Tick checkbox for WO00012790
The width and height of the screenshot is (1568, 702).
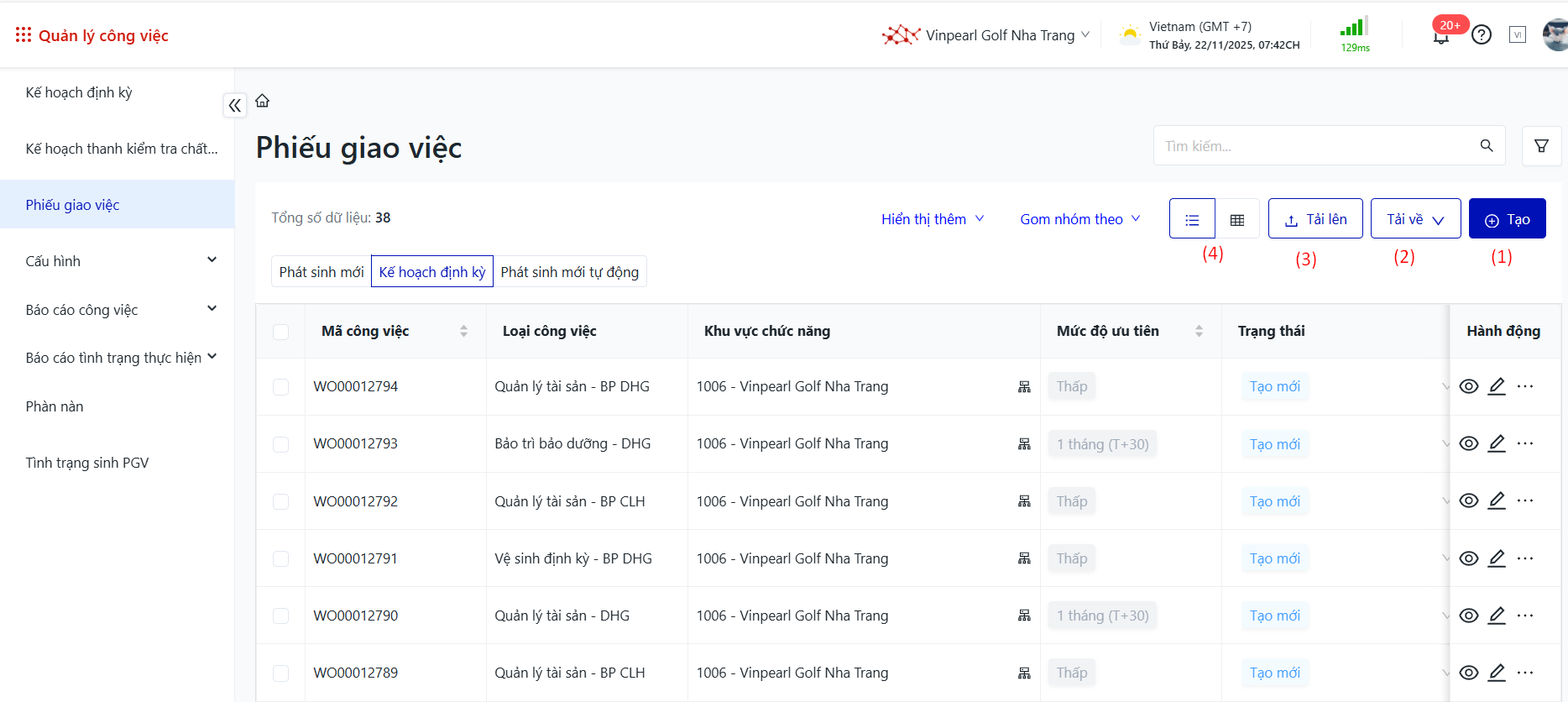(x=281, y=616)
